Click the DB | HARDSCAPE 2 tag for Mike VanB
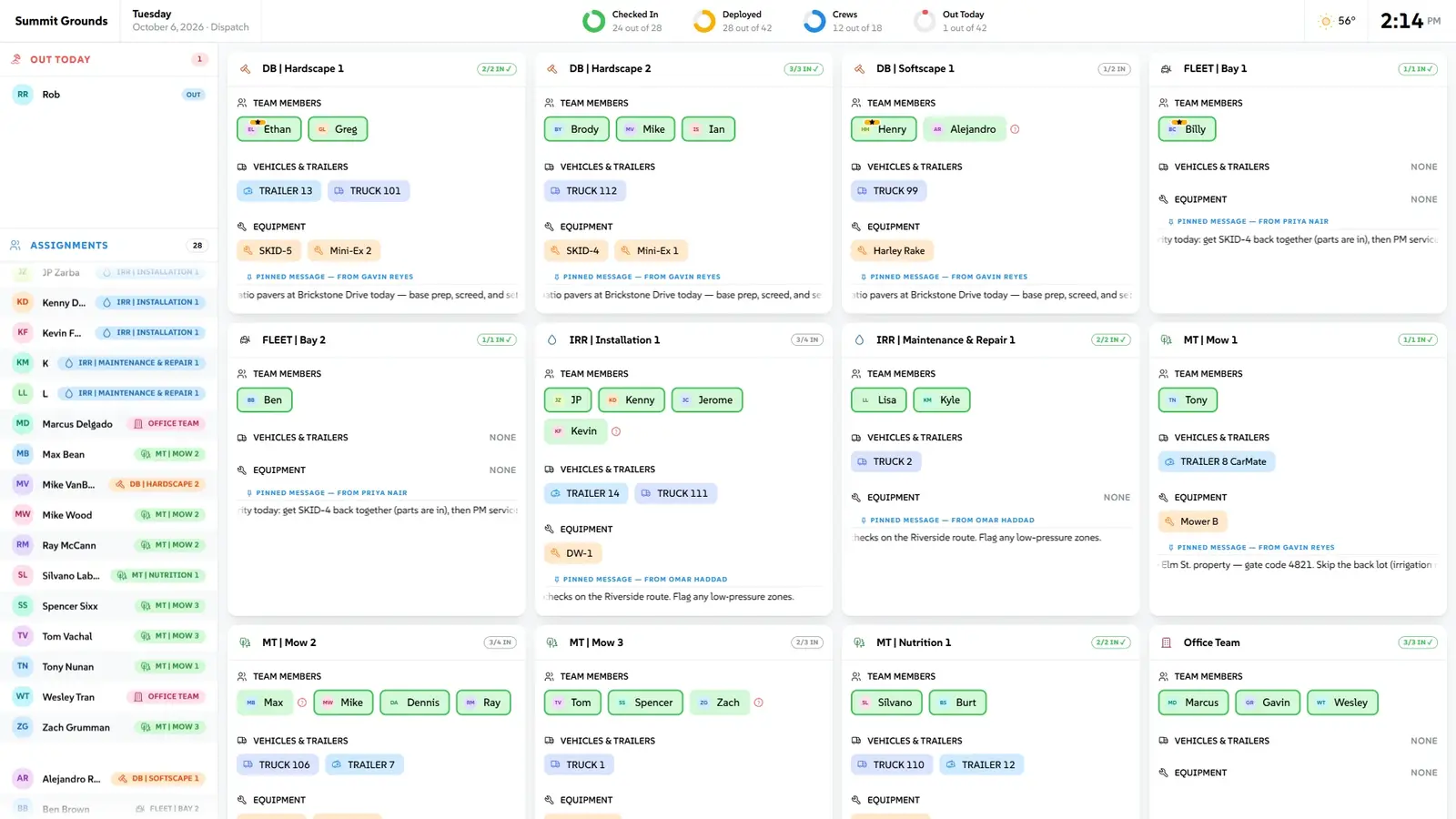Image resolution: width=1456 pixels, height=819 pixels. tap(157, 484)
